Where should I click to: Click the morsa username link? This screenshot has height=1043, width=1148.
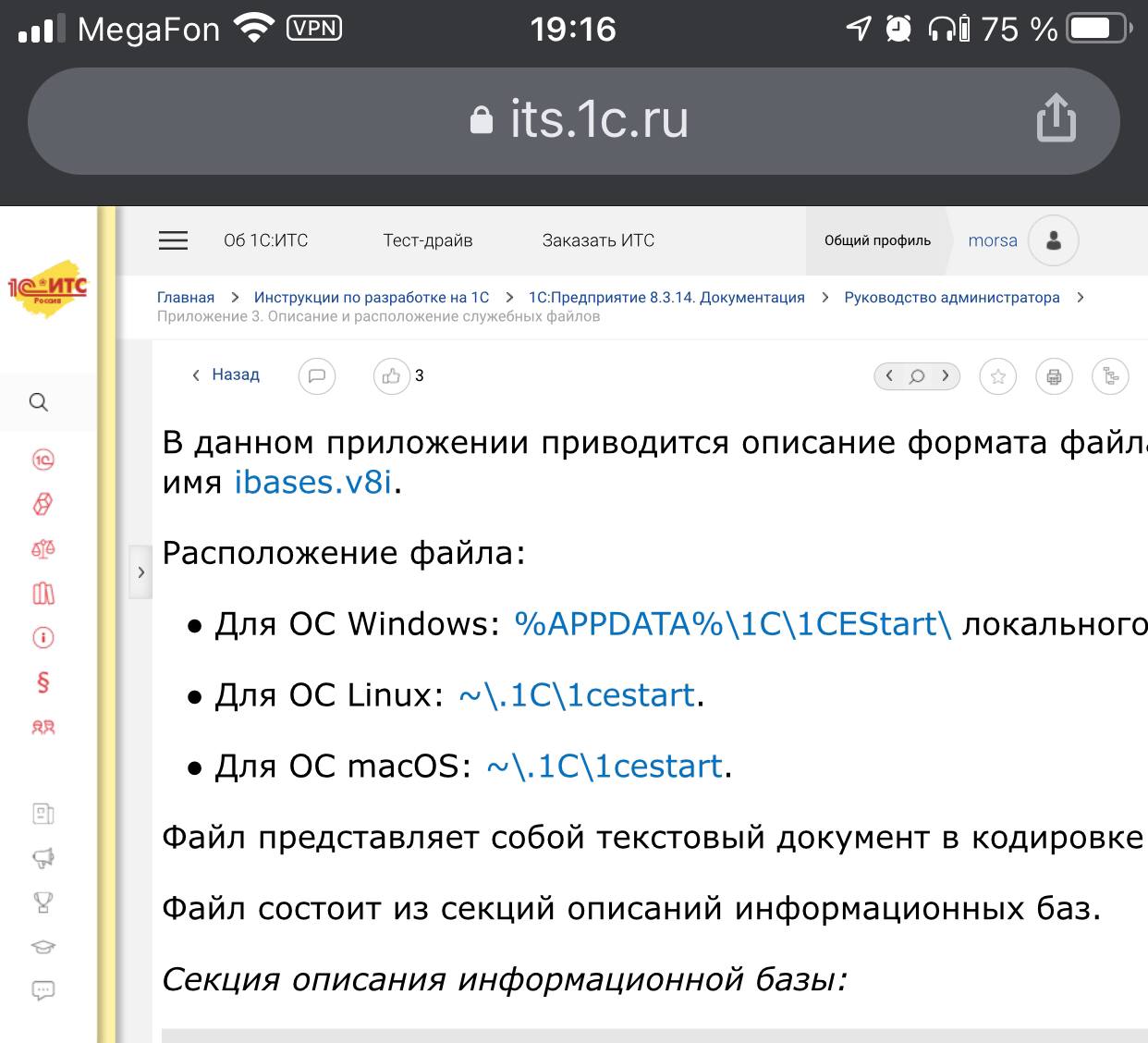click(993, 240)
